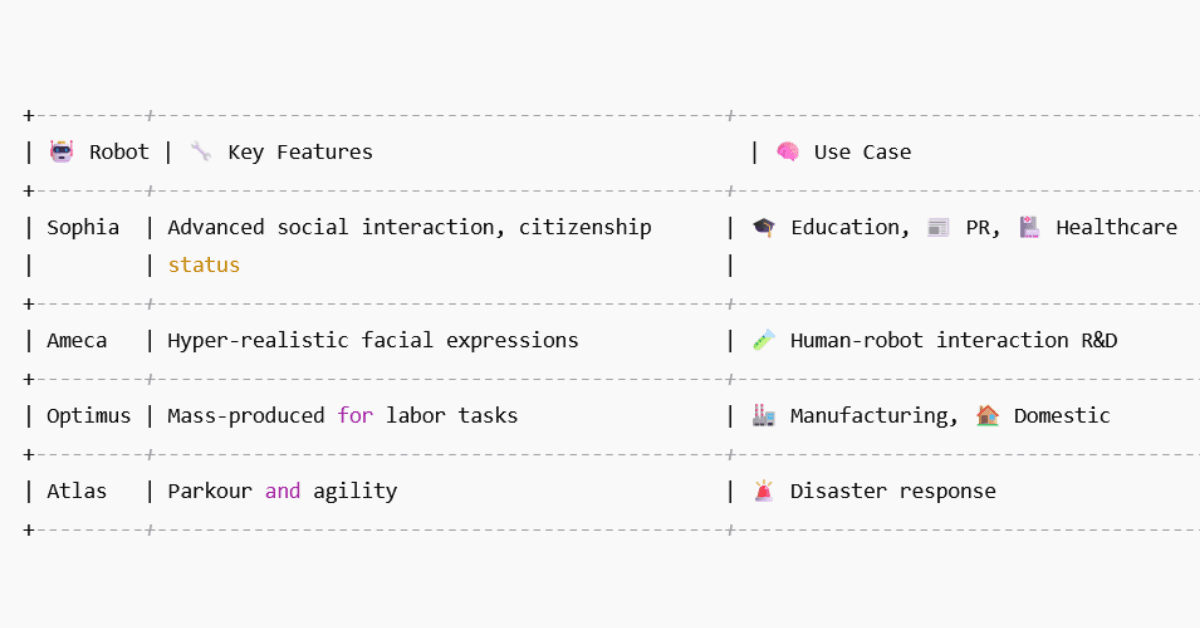Click the purple keyword for in Optimus row
The width and height of the screenshot is (1200, 628).
[x=355, y=415]
